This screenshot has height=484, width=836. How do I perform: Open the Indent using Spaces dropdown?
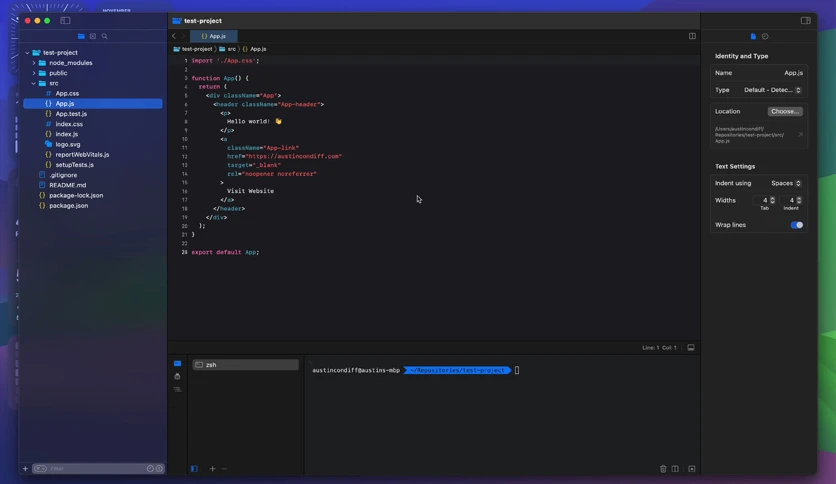coord(786,183)
